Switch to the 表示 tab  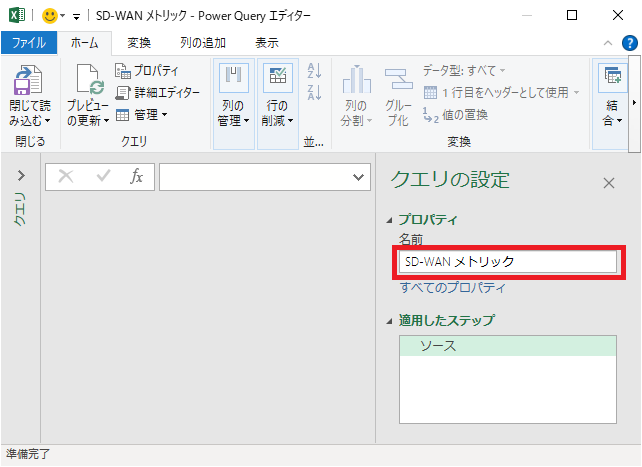pos(267,43)
